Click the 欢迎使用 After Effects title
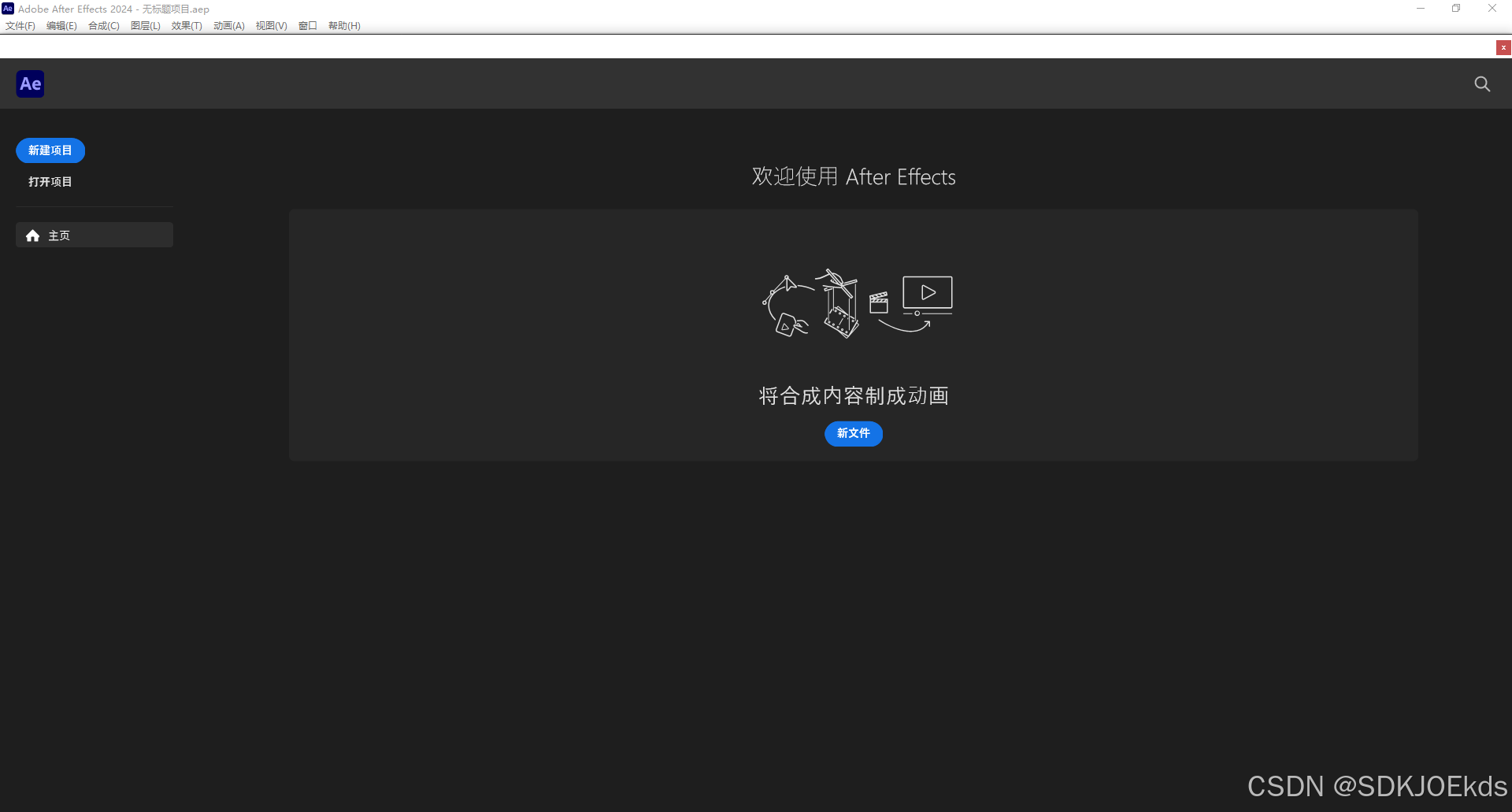Viewport: 1512px width, 812px height. 854,176
